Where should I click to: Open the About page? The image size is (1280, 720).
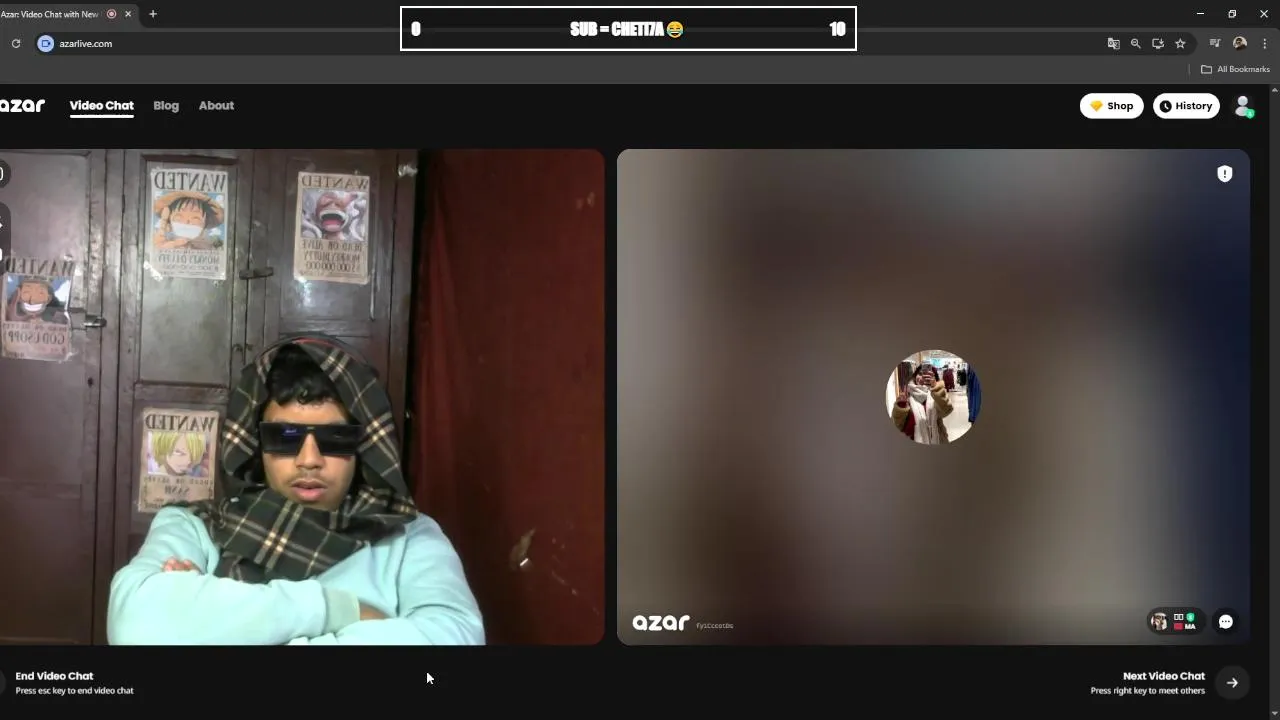coord(216,105)
